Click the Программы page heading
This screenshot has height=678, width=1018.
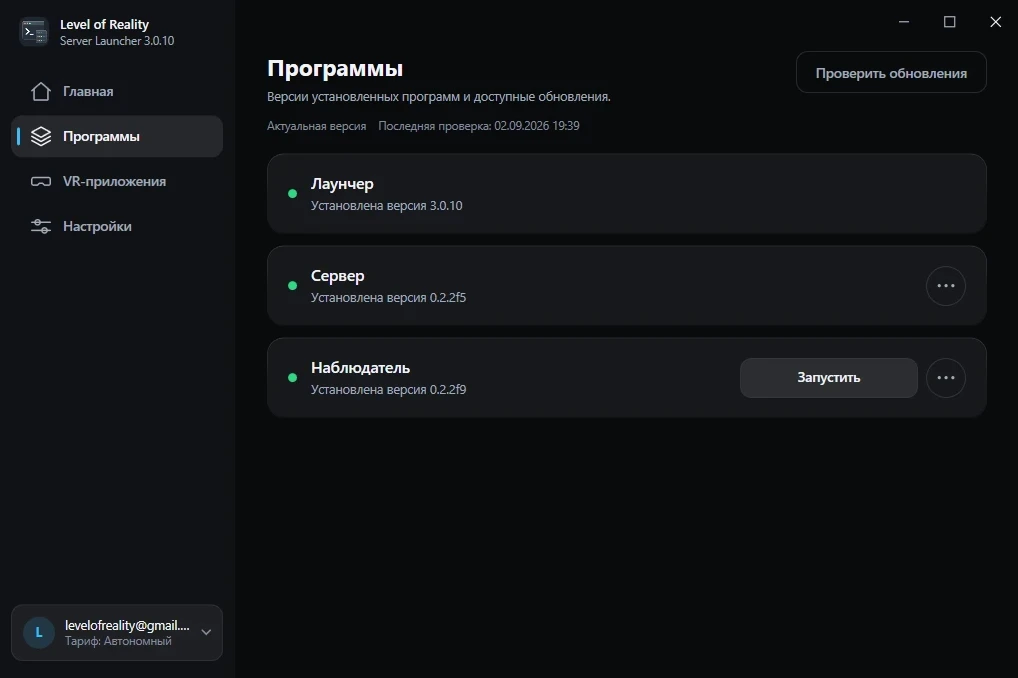[335, 68]
